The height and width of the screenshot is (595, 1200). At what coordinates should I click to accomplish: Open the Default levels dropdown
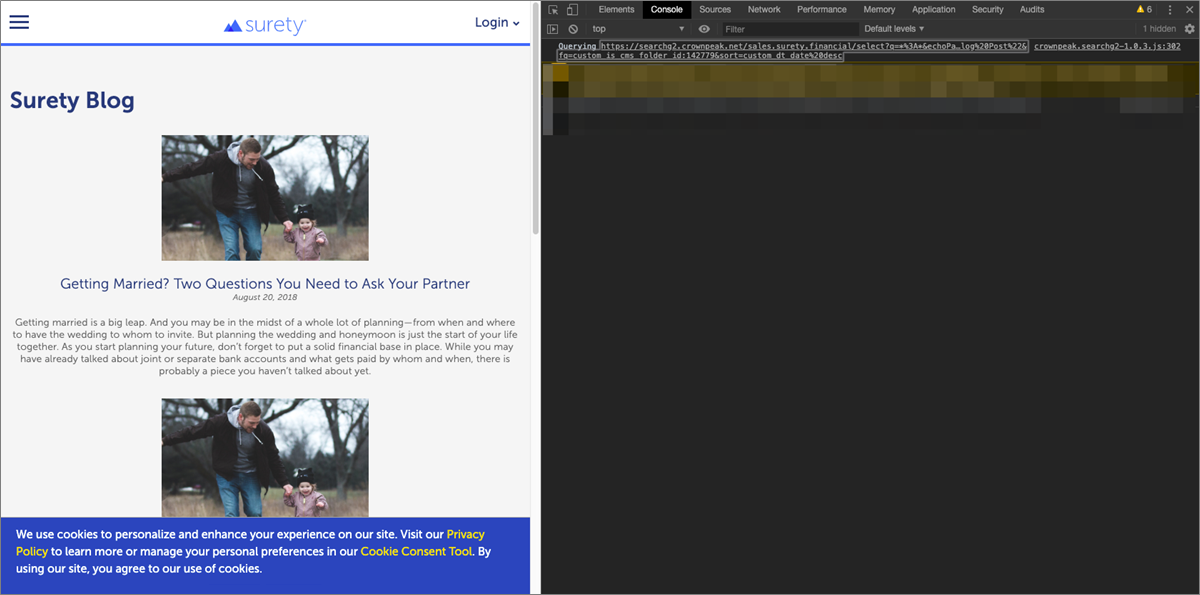894,29
